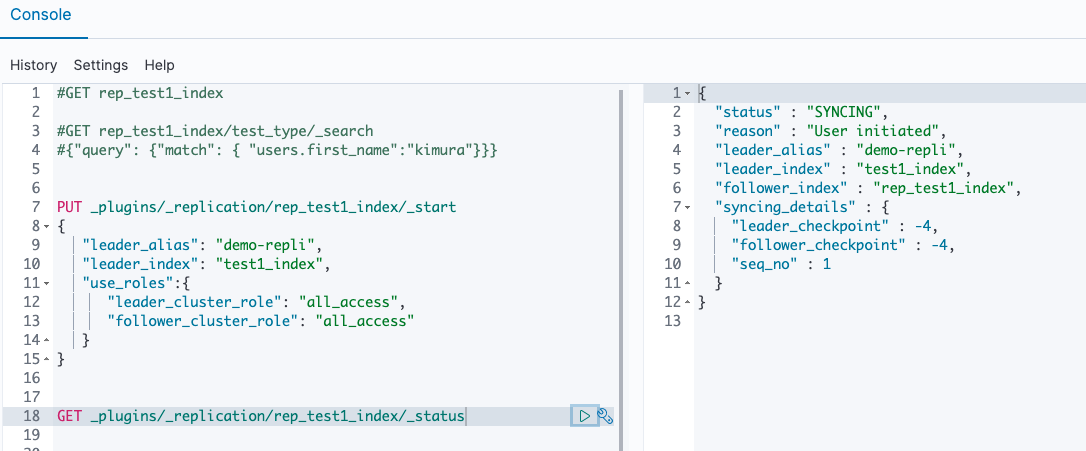Collapse the response root object at line 1
1086x451 pixels.
tap(687, 94)
